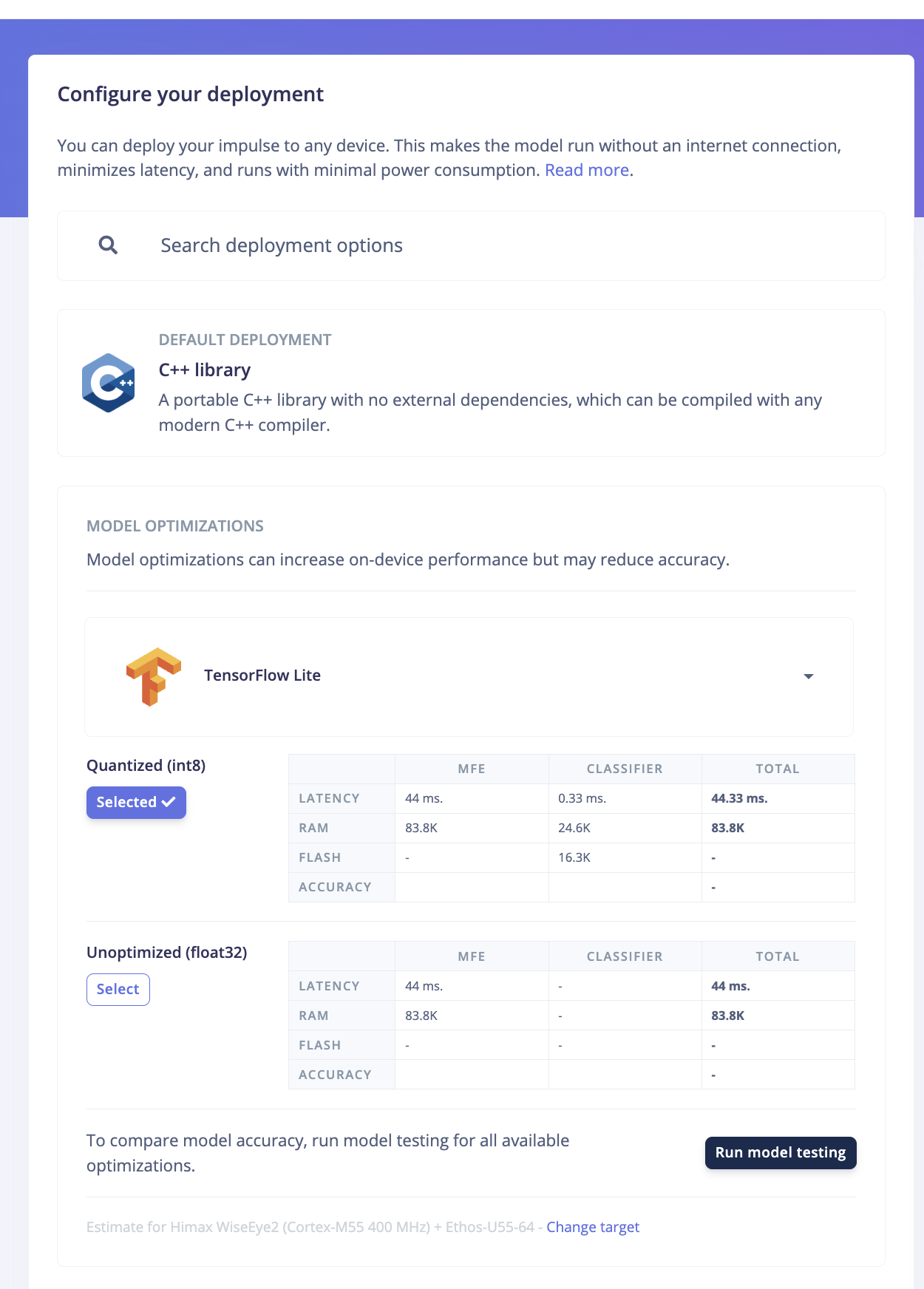This screenshot has width=924, height=1289.
Task: Toggle the Quantized (int8) Selected button
Action: click(136, 803)
